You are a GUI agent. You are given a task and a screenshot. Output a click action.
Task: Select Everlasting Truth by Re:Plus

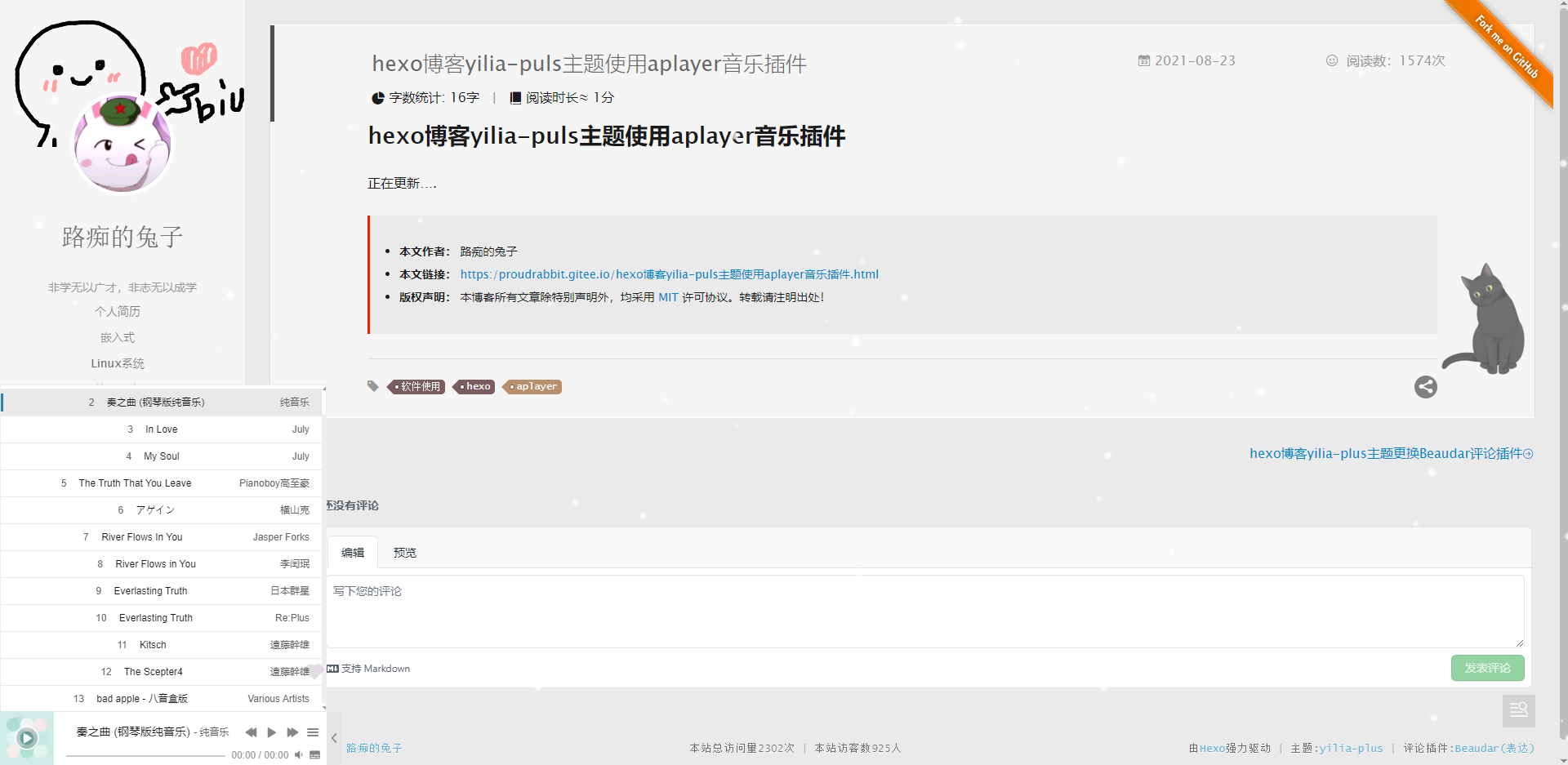[161, 618]
